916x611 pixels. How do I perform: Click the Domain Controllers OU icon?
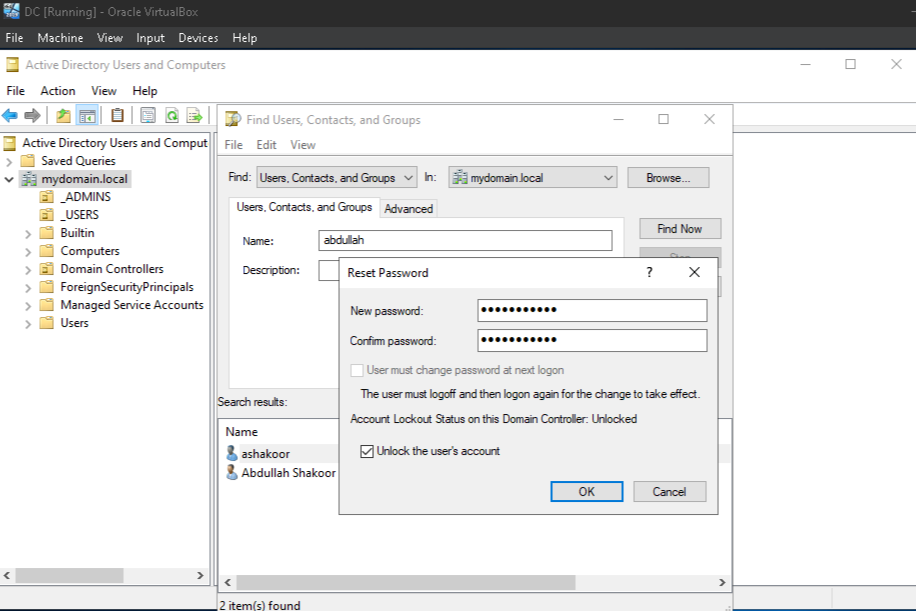47,269
